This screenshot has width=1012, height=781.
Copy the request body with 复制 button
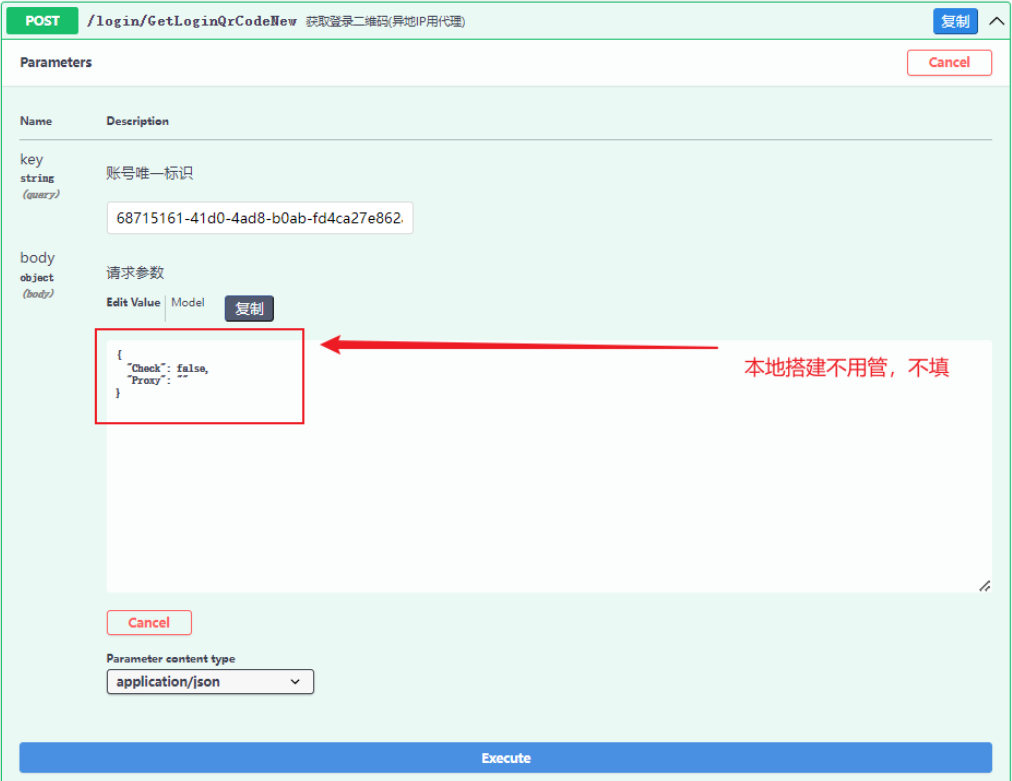point(248,308)
